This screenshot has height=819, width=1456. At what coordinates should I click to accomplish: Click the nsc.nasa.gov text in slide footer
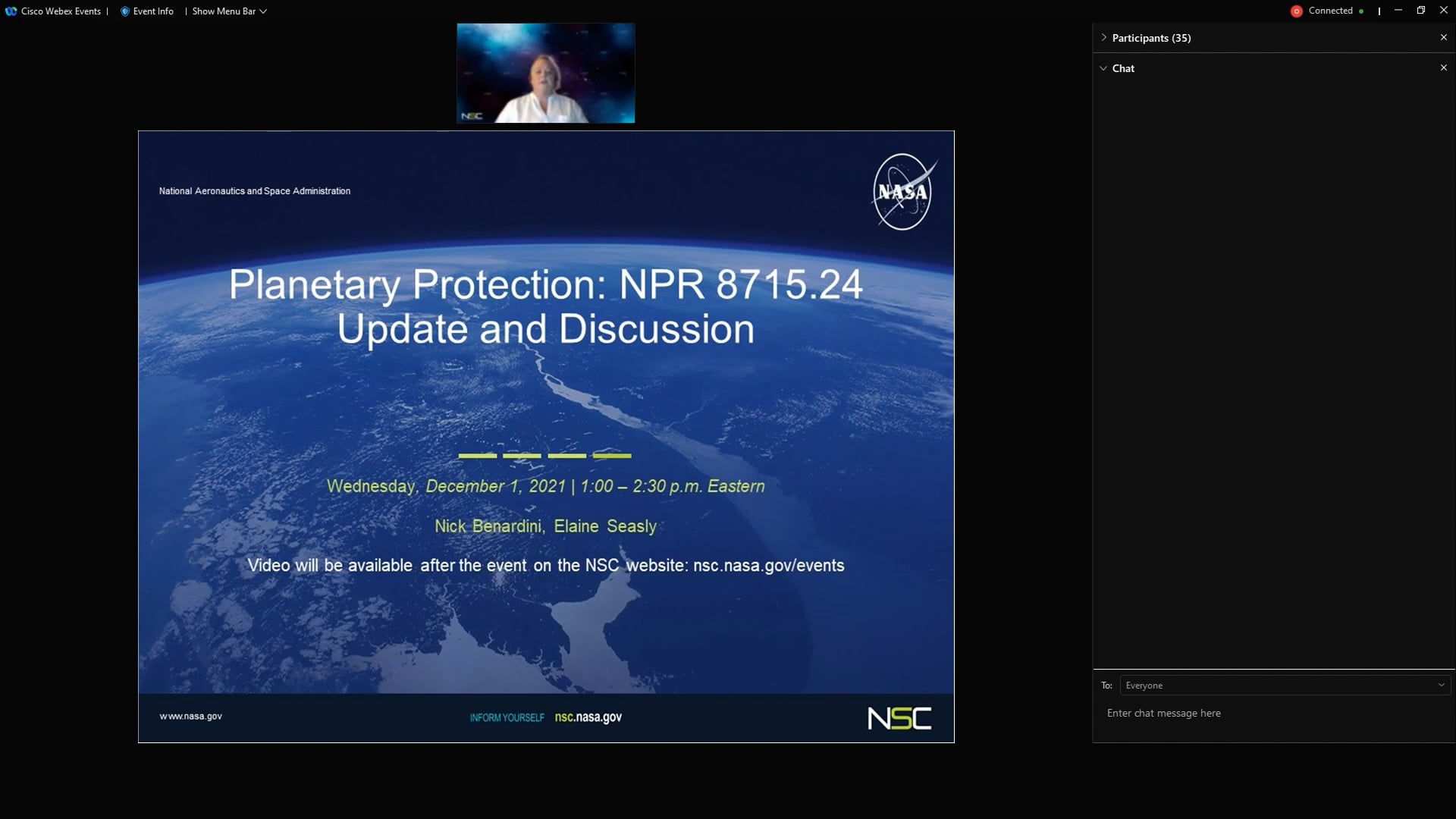[588, 717]
